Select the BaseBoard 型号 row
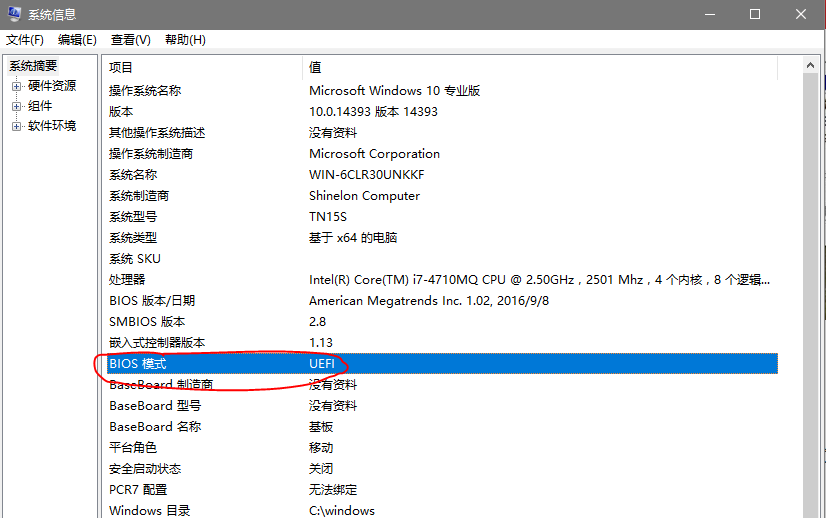The height and width of the screenshot is (518, 826). (x=442, y=406)
